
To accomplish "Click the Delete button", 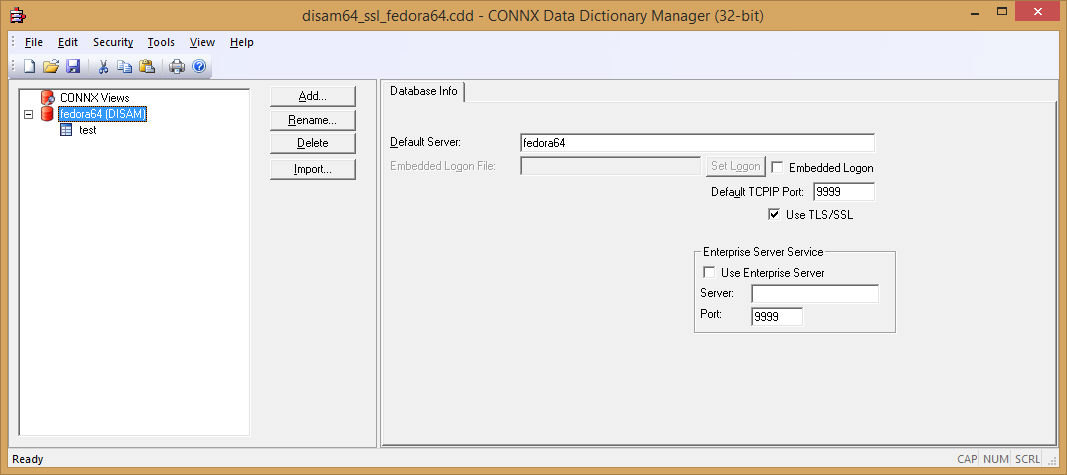I will pyautogui.click(x=313, y=143).
